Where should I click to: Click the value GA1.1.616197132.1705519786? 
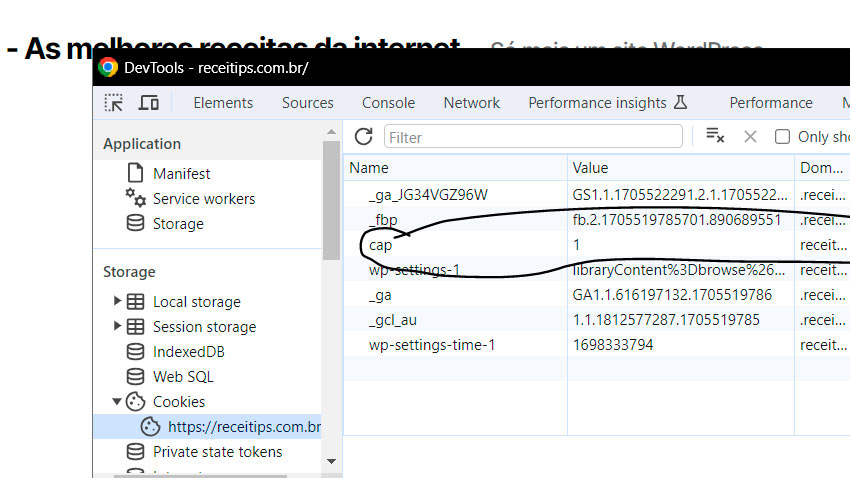click(672, 295)
